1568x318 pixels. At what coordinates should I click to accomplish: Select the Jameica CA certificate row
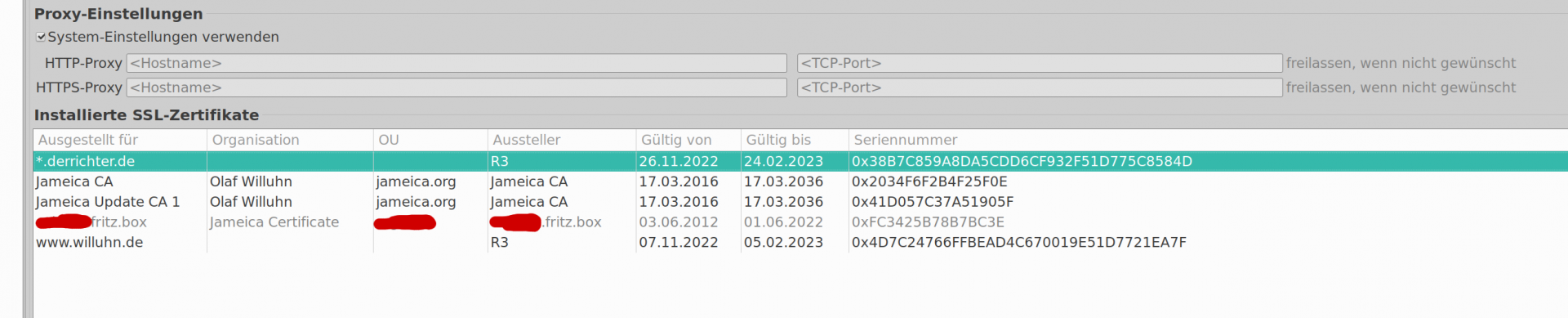(800, 181)
